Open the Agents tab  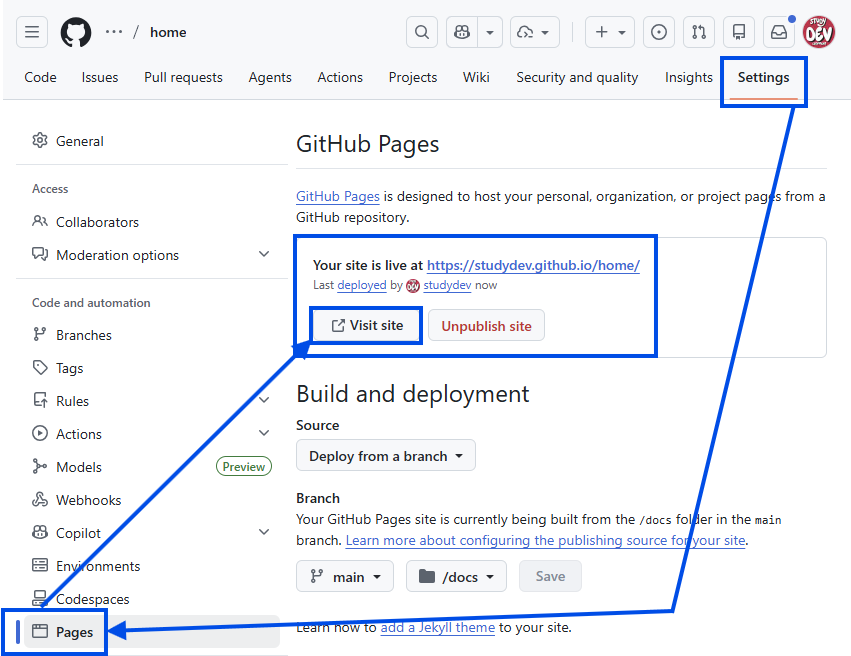(270, 78)
